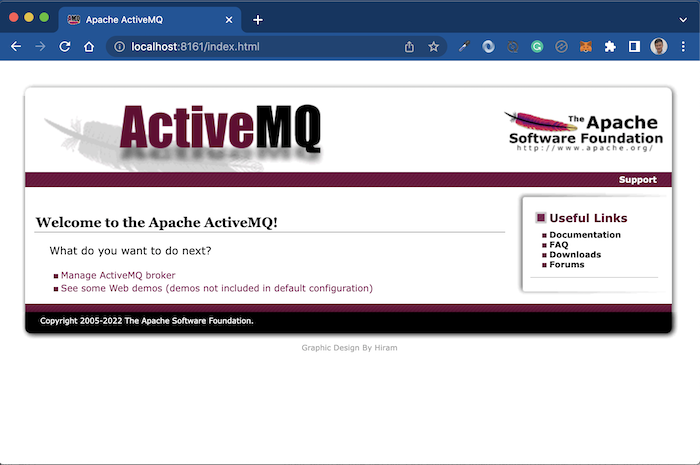Open the Downloads link

point(575,254)
